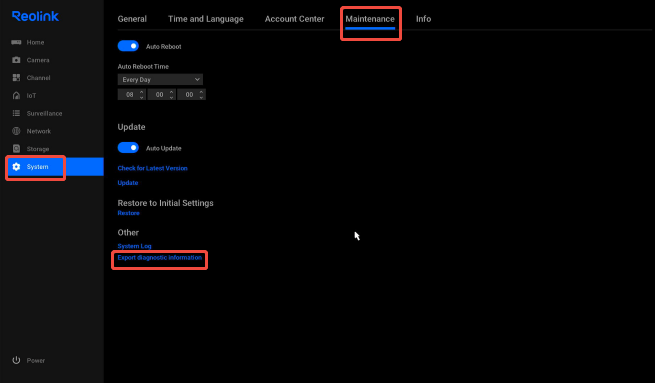Disable the Auto Update toggle

pos(128,148)
